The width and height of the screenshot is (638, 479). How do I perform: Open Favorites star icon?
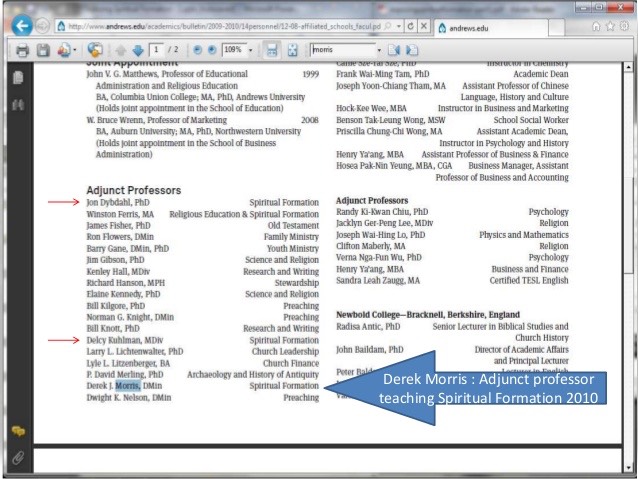(610, 26)
